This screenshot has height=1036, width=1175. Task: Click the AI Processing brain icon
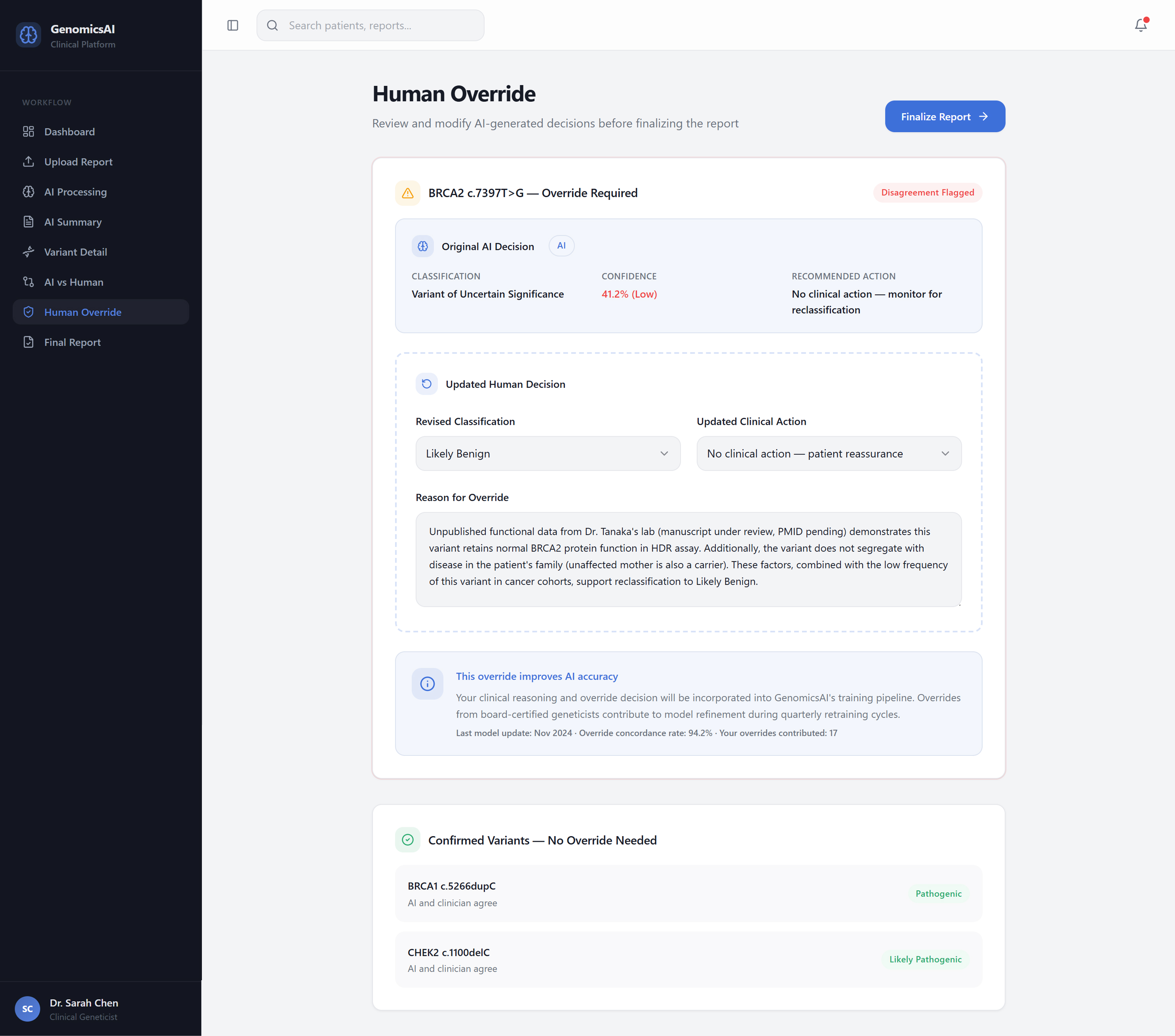pyautogui.click(x=28, y=192)
